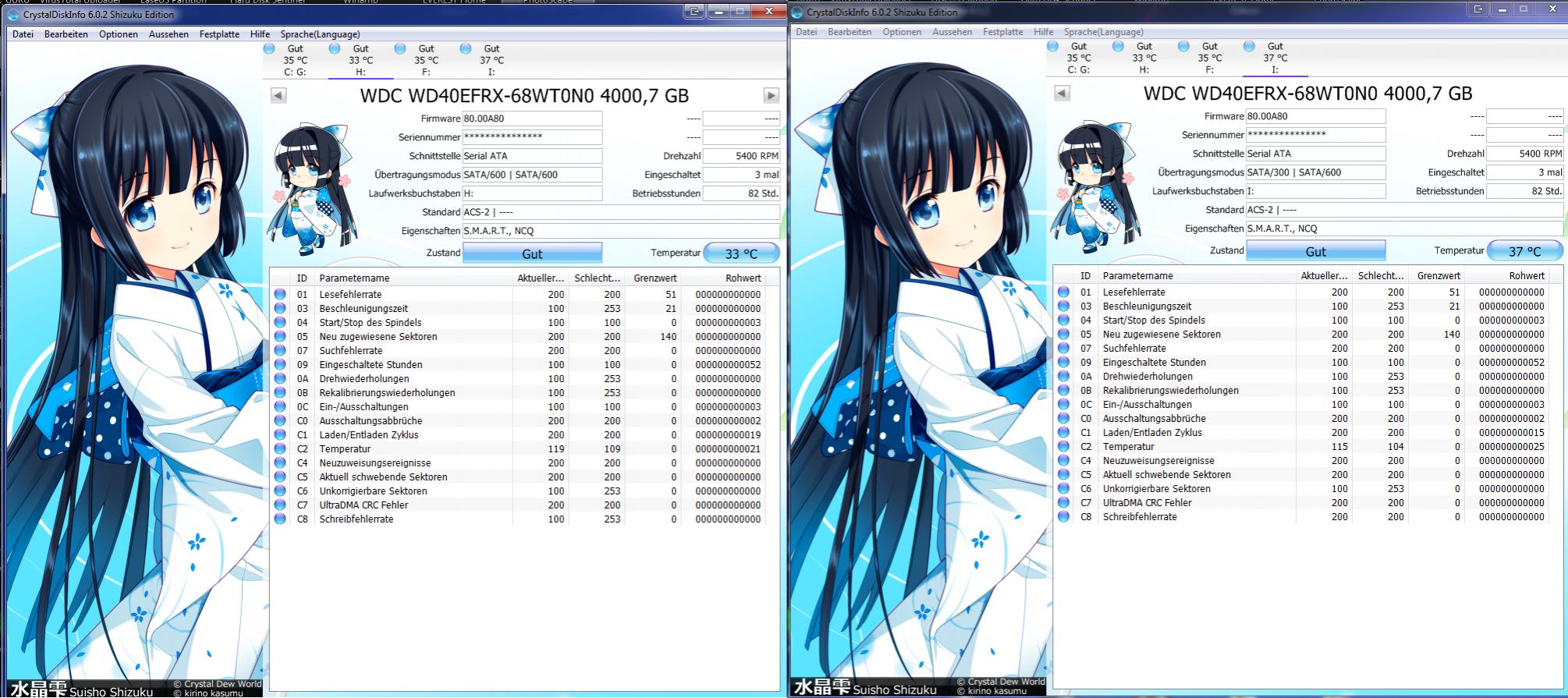Click Parametername column header, left window
Viewport: 1568px width, 698px height.
[x=413, y=278]
